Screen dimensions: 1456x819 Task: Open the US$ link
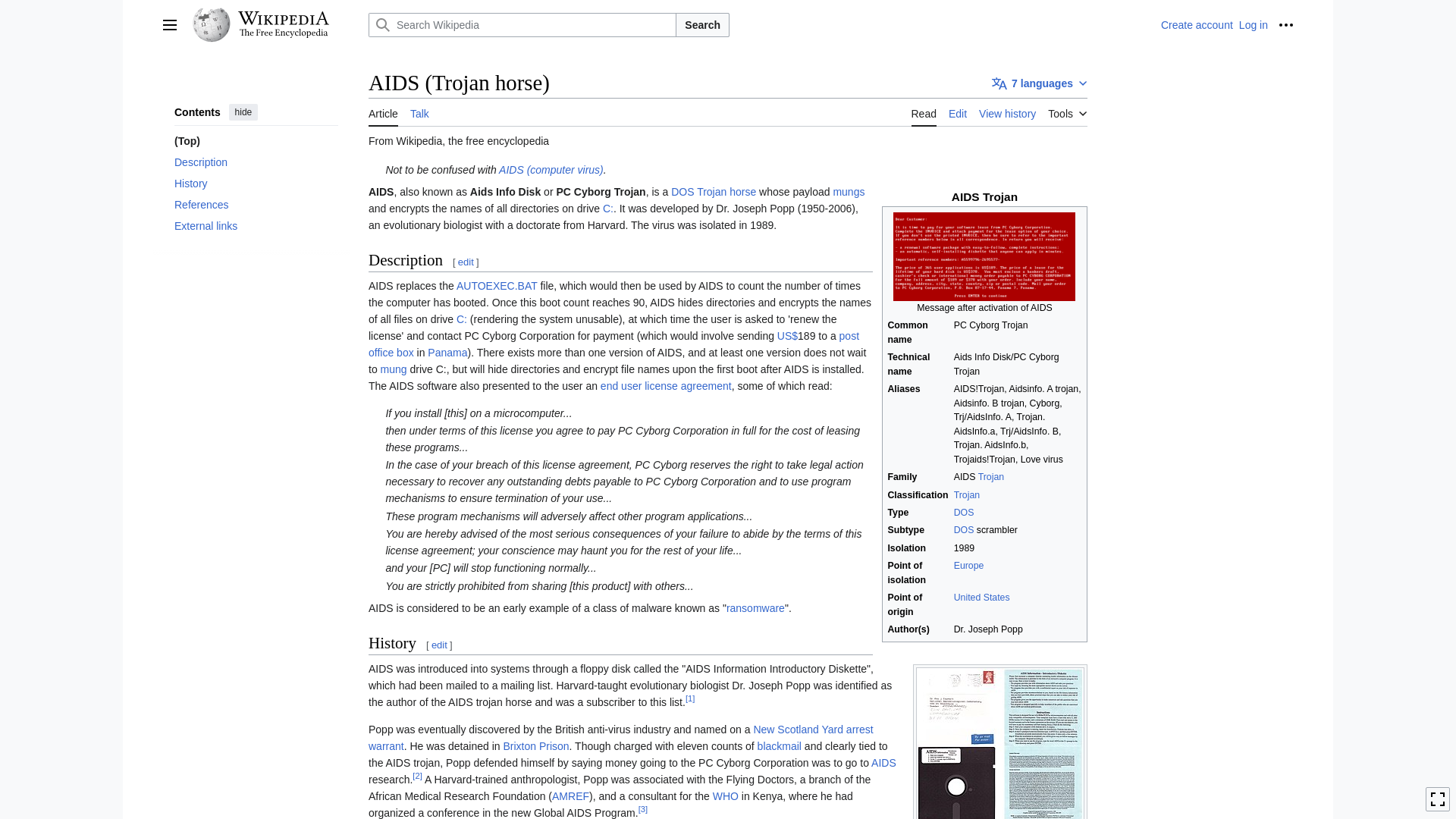787,336
